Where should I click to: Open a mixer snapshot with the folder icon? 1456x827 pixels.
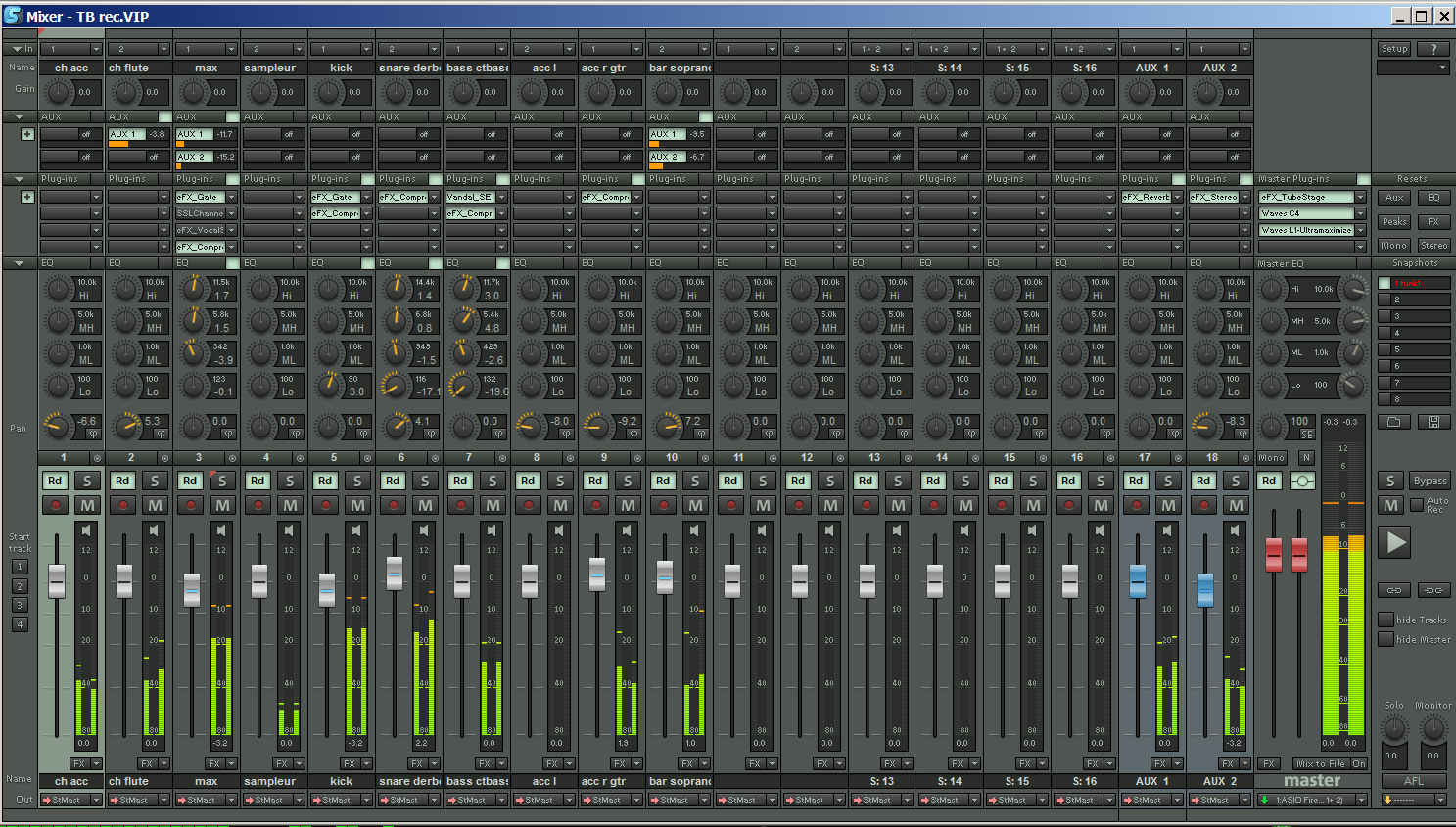[x=1393, y=422]
